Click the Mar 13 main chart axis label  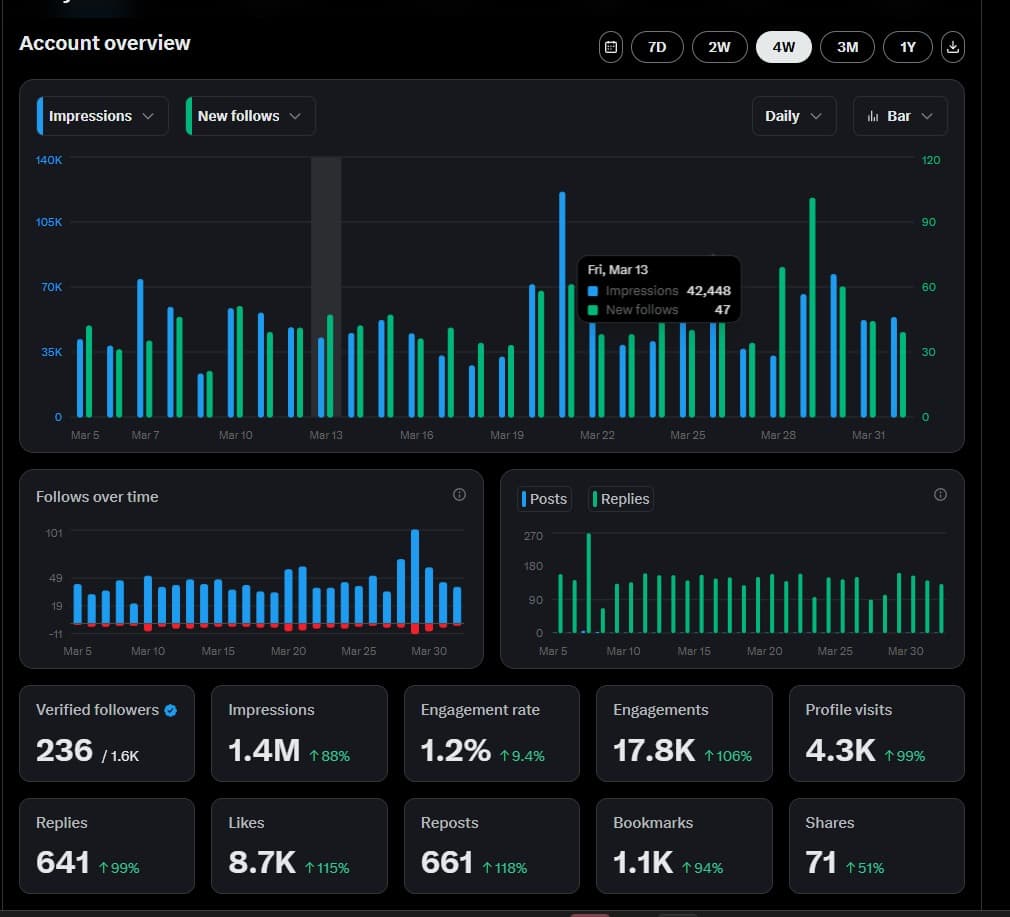click(x=326, y=435)
